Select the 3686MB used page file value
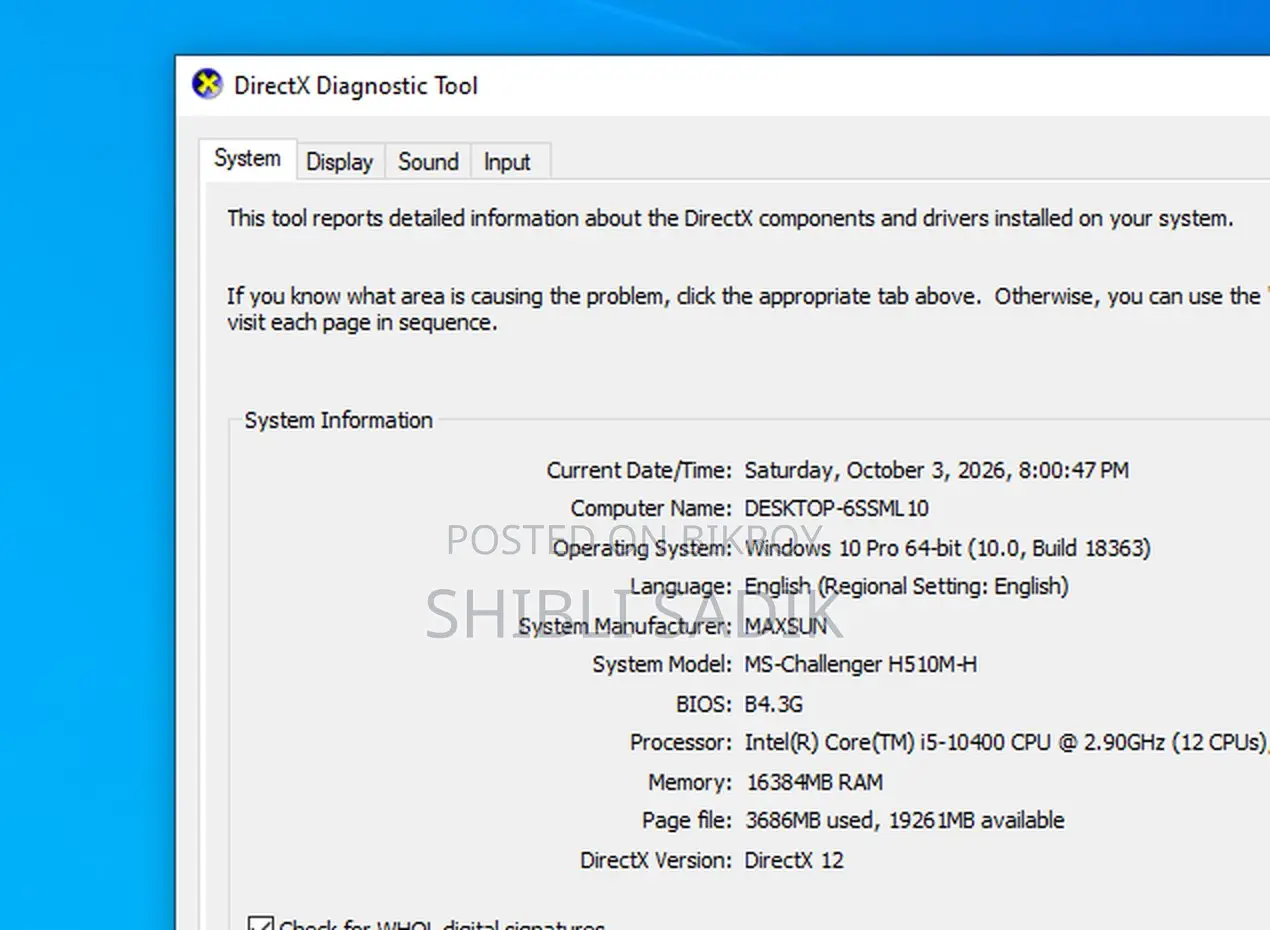The height and width of the screenshot is (930, 1270). (905, 821)
